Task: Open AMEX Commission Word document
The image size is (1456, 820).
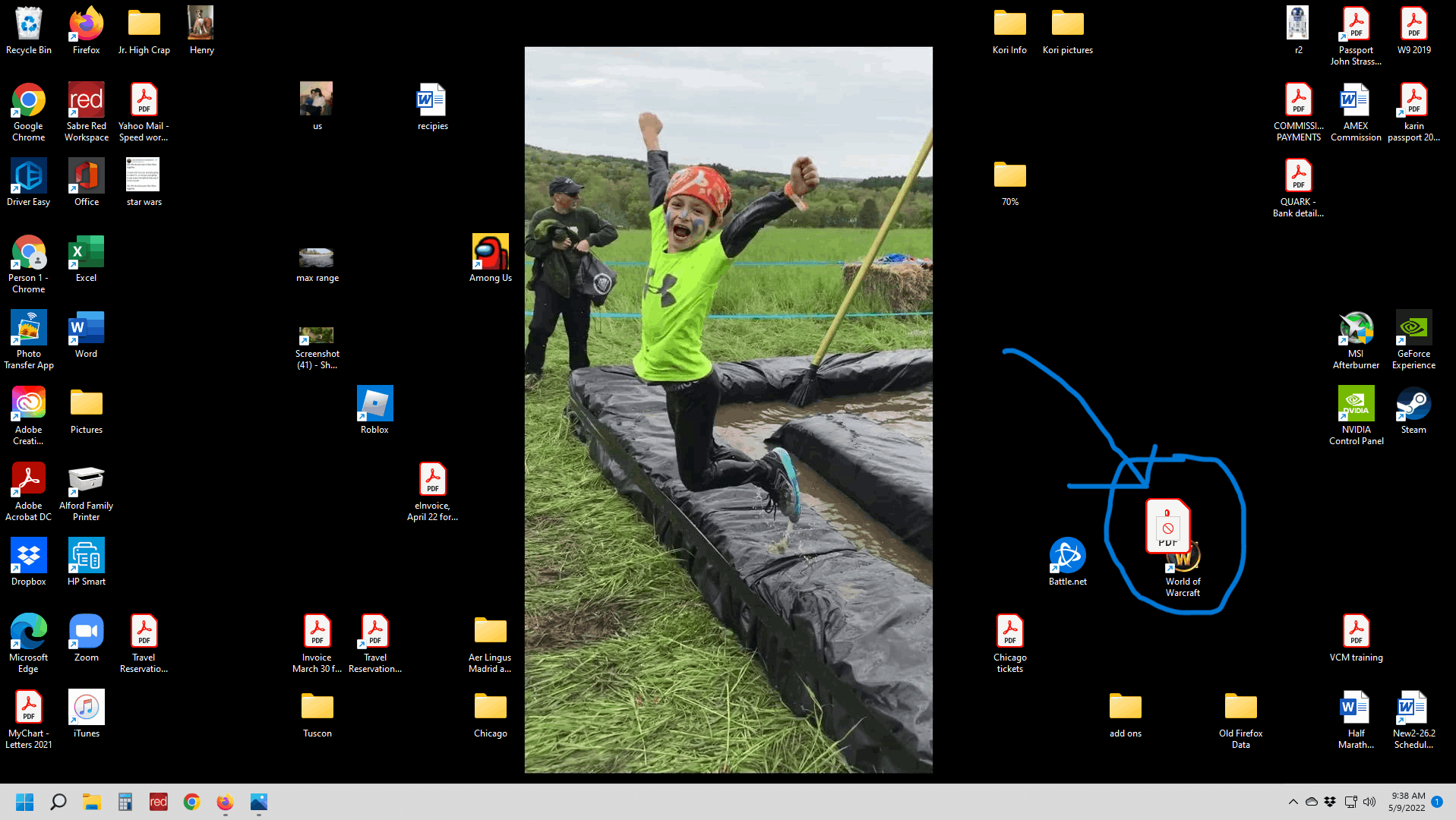Action: point(1356,112)
